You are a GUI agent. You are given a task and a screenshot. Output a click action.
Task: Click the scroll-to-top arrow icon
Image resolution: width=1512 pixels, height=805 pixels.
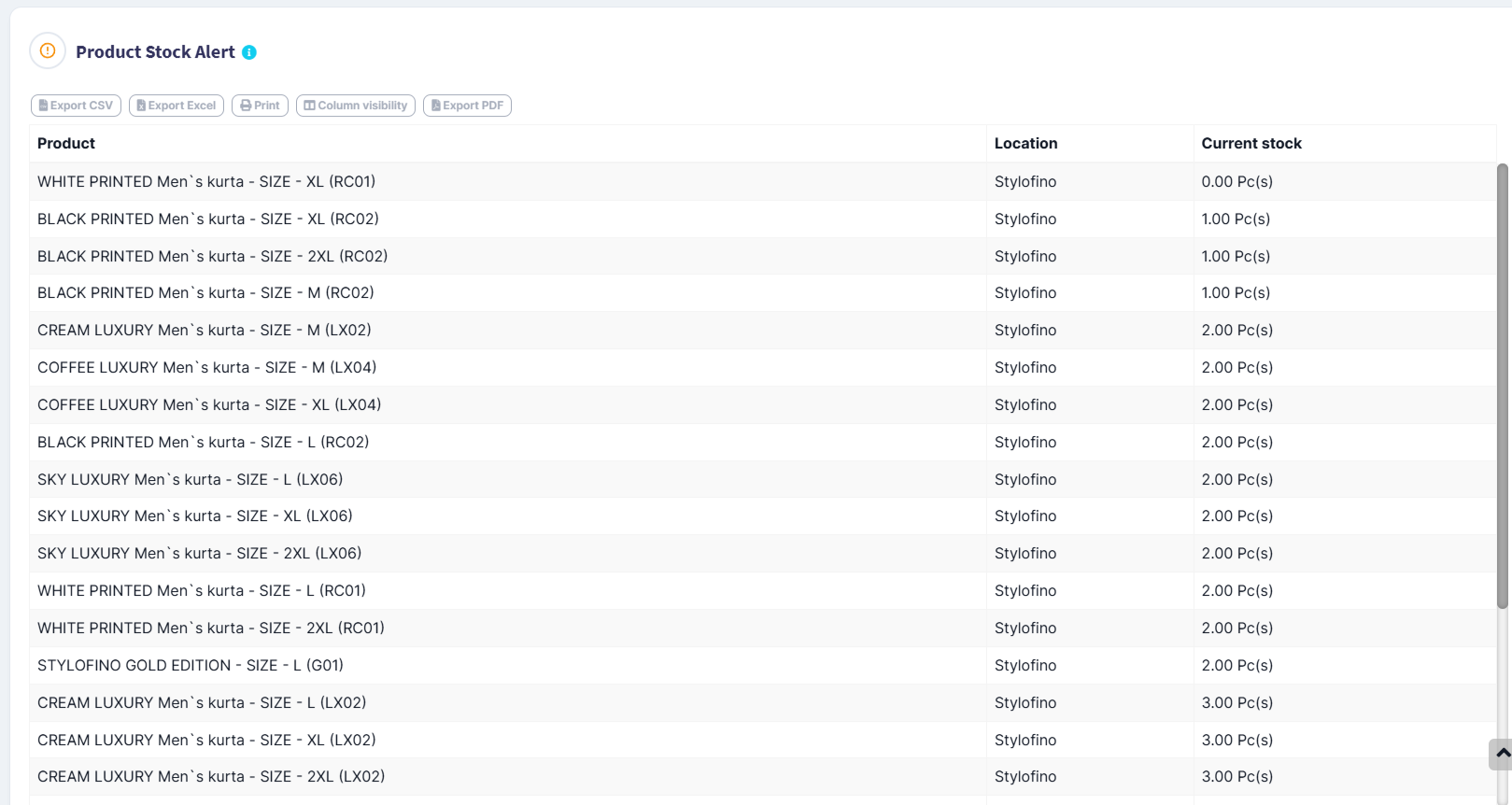click(x=1502, y=754)
